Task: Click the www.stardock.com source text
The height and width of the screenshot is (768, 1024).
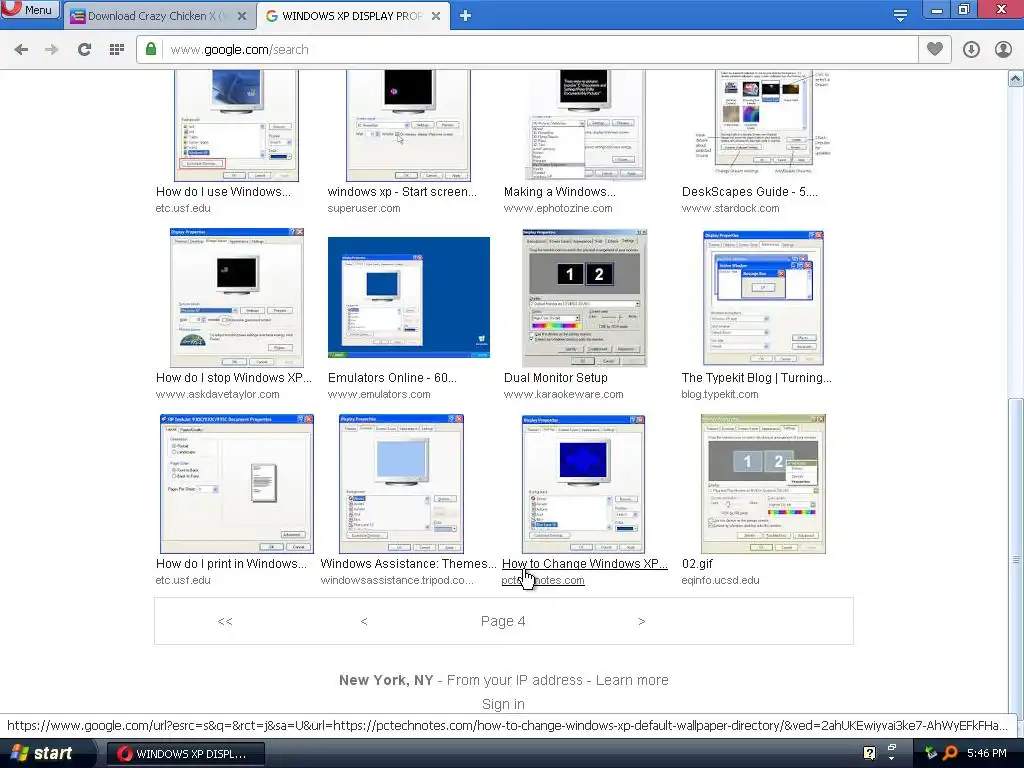Action: click(x=730, y=208)
